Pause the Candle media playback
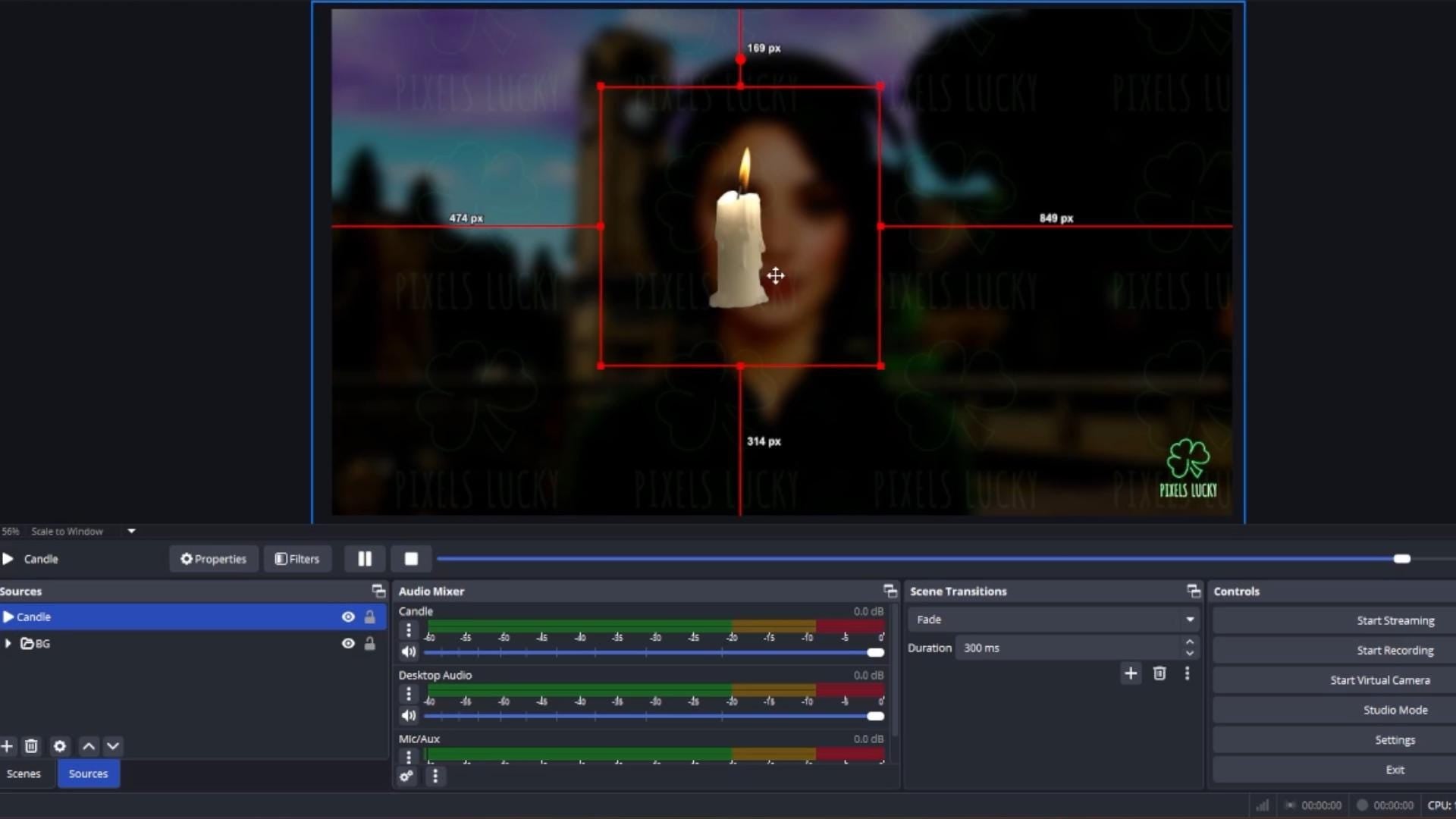This screenshot has height=819, width=1456. click(365, 559)
